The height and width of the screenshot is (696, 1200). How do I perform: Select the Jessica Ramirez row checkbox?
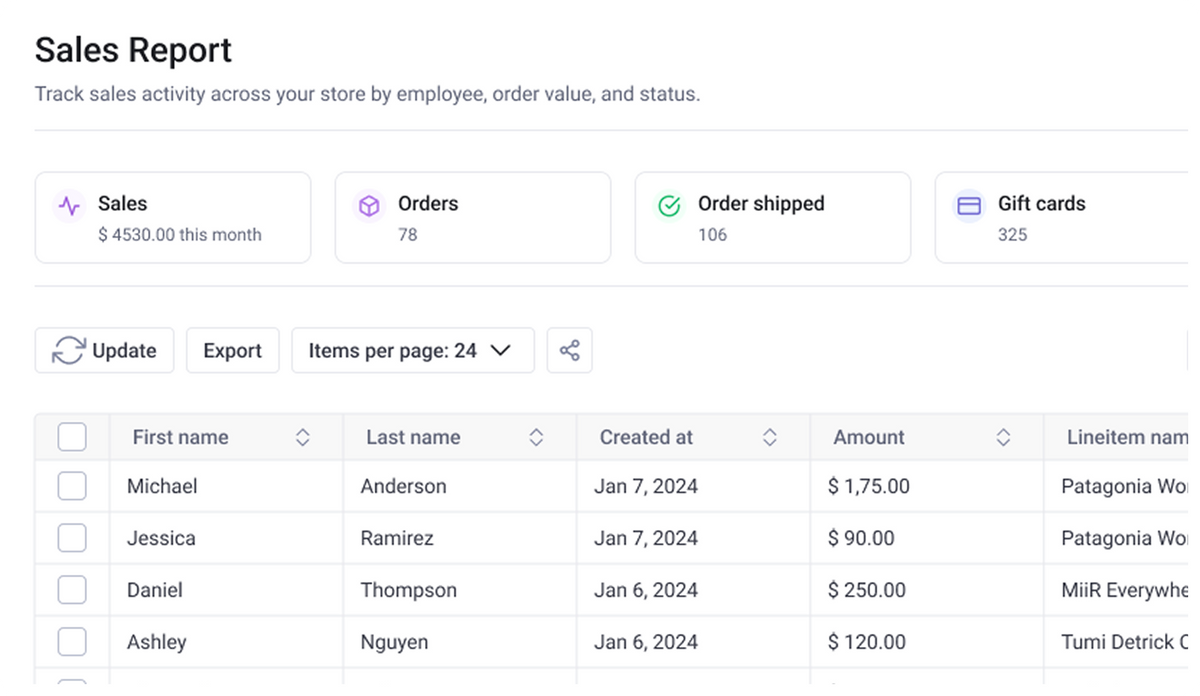[x=72, y=539]
